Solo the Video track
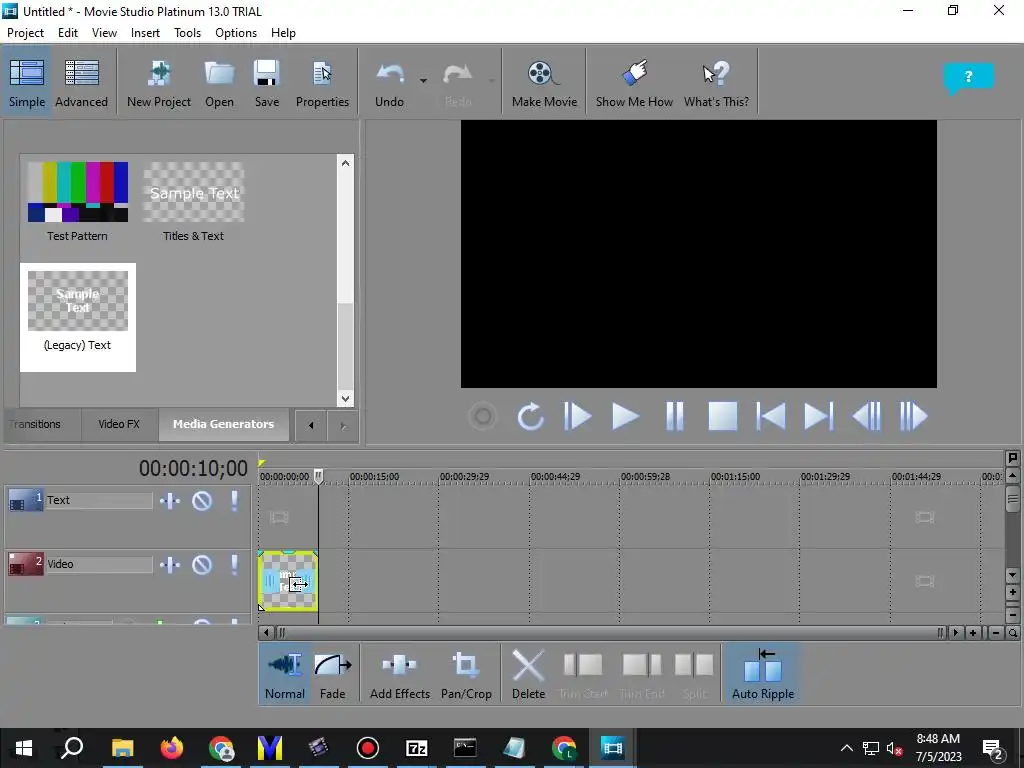This screenshot has height=768, width=1024. click(234, 565)
